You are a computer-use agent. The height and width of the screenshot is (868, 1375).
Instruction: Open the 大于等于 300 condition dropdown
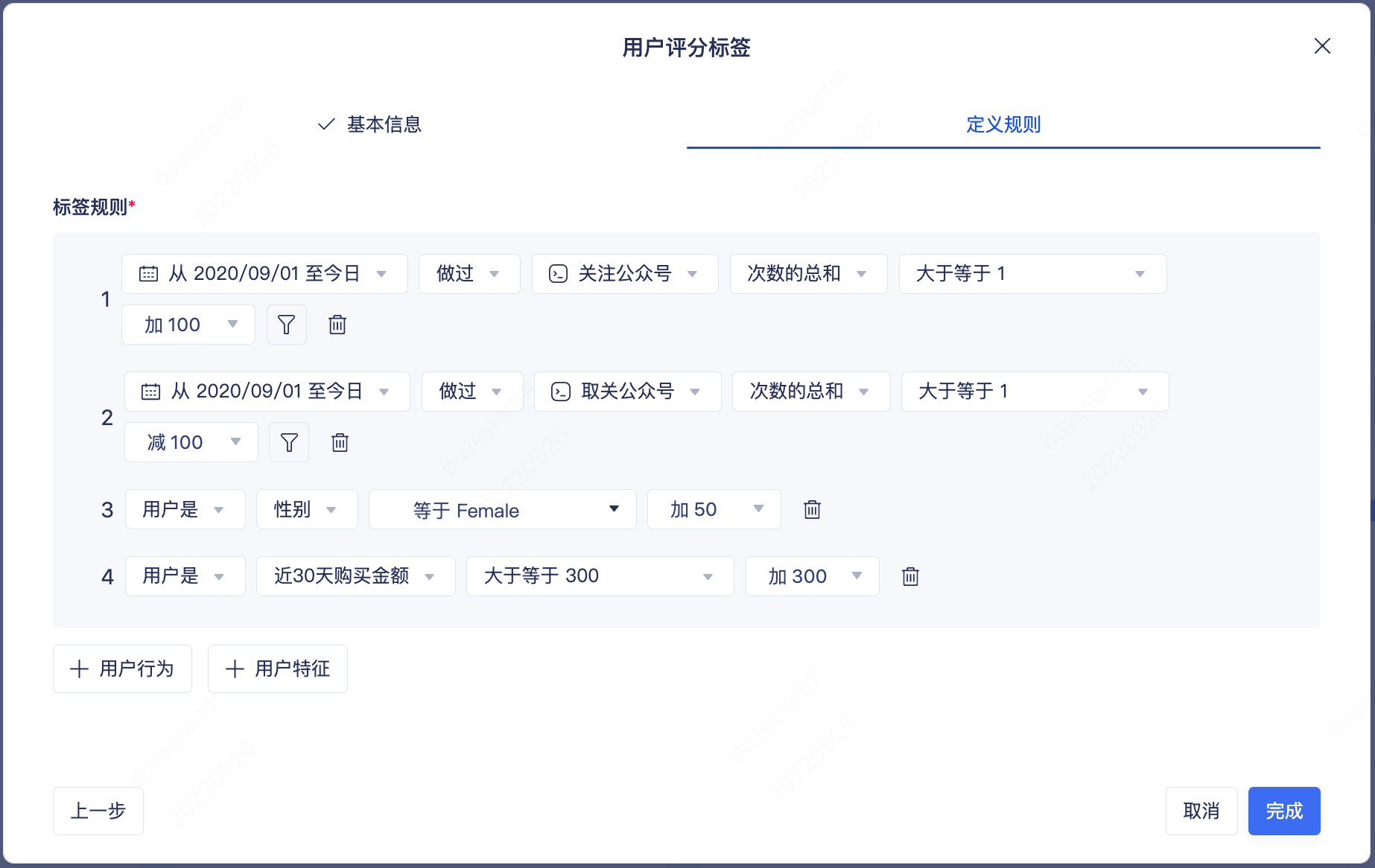[x=600, y=576]
